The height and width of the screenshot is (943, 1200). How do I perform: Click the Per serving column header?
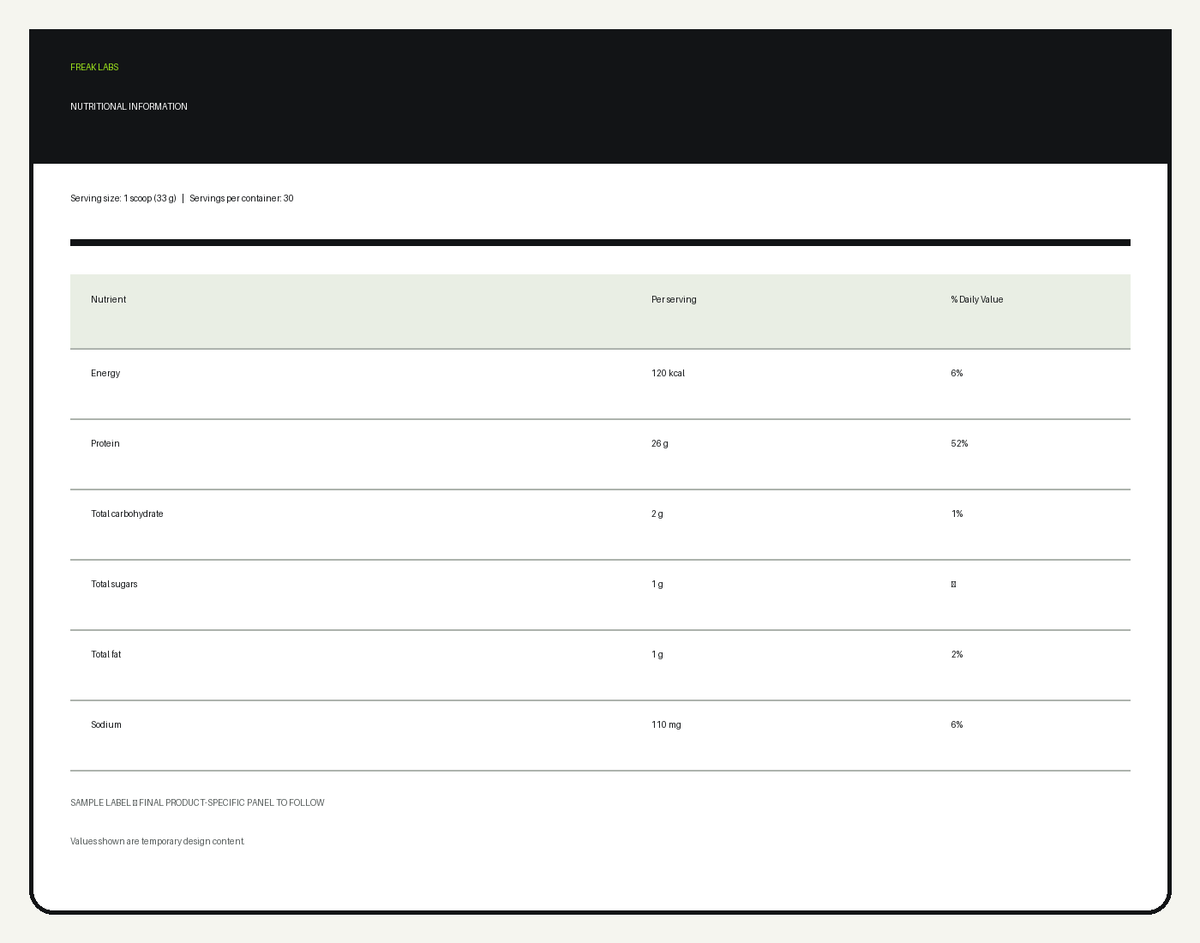[x=674, y=300]
